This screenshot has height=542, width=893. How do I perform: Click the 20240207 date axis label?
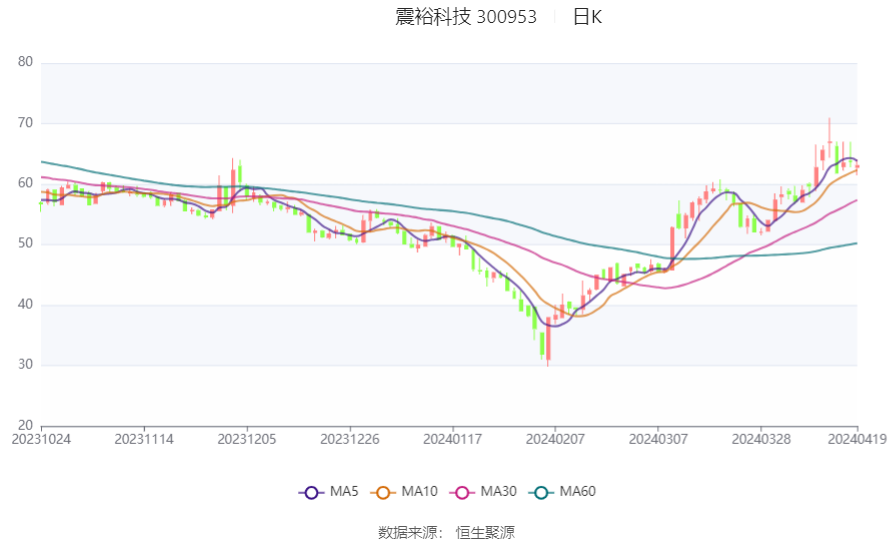coord(555,440)
